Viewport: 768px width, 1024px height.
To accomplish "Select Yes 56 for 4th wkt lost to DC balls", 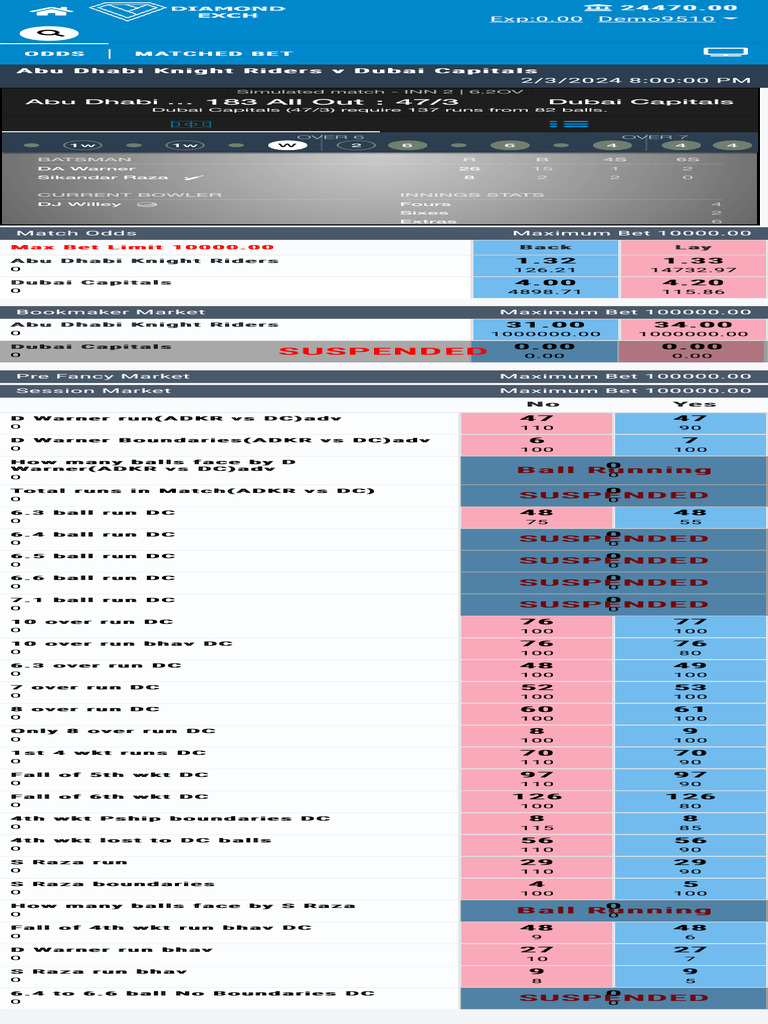I will pyautogui.click(x=691, y=845).
